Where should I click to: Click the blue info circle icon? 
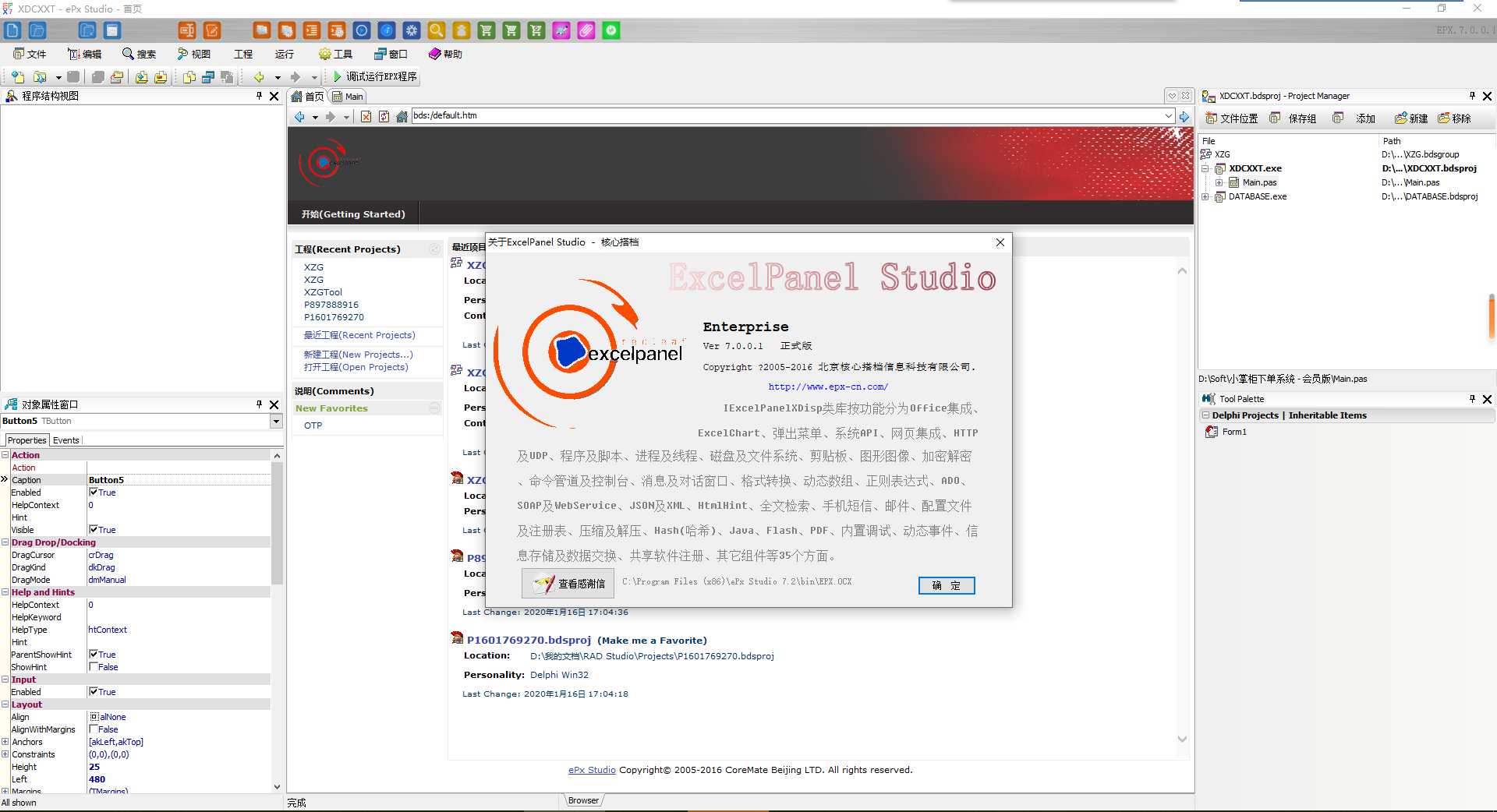click(x=387, y=30)
